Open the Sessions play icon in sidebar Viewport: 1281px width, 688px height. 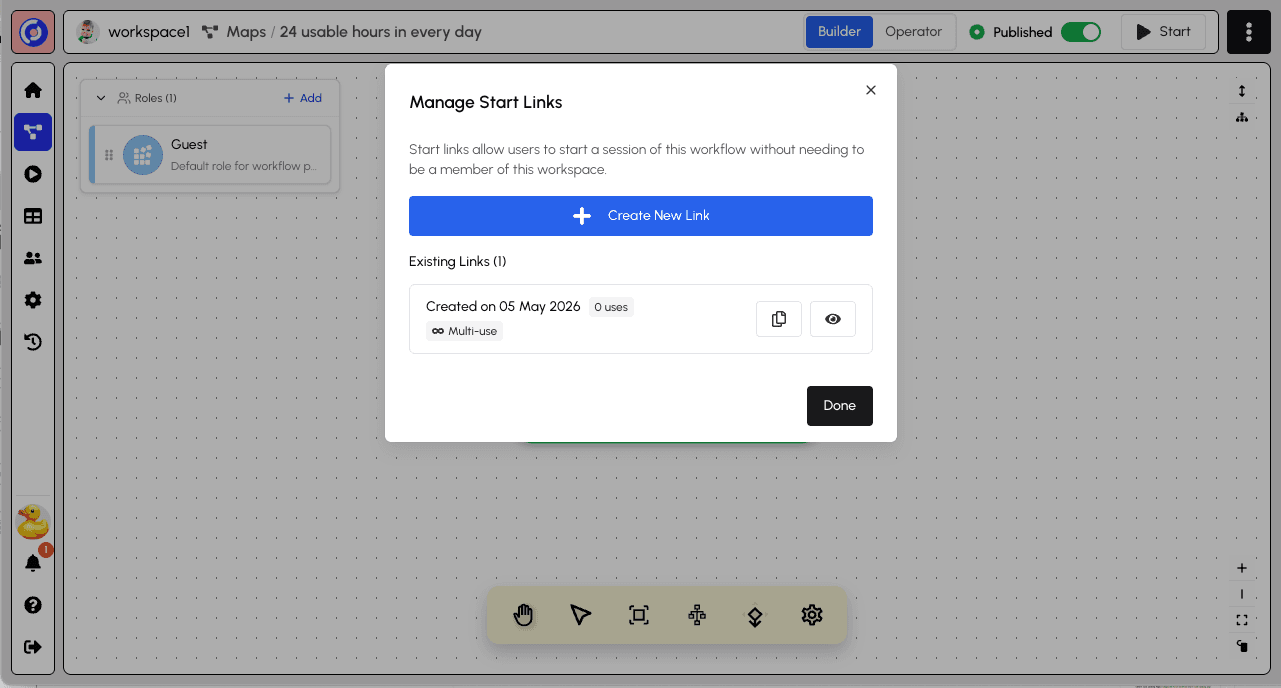[33, 174]
